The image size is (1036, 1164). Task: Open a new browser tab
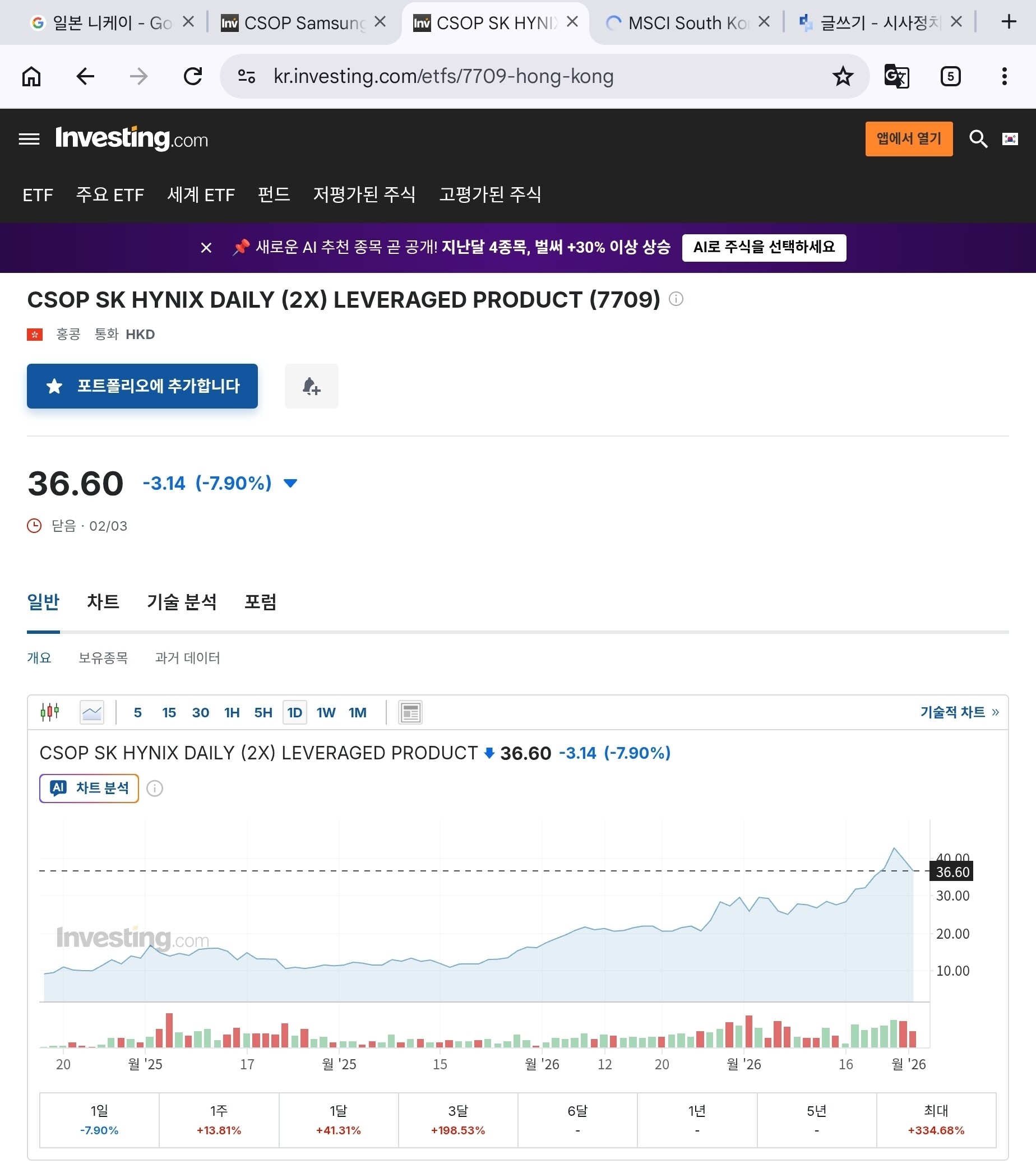click(1009, 22)
